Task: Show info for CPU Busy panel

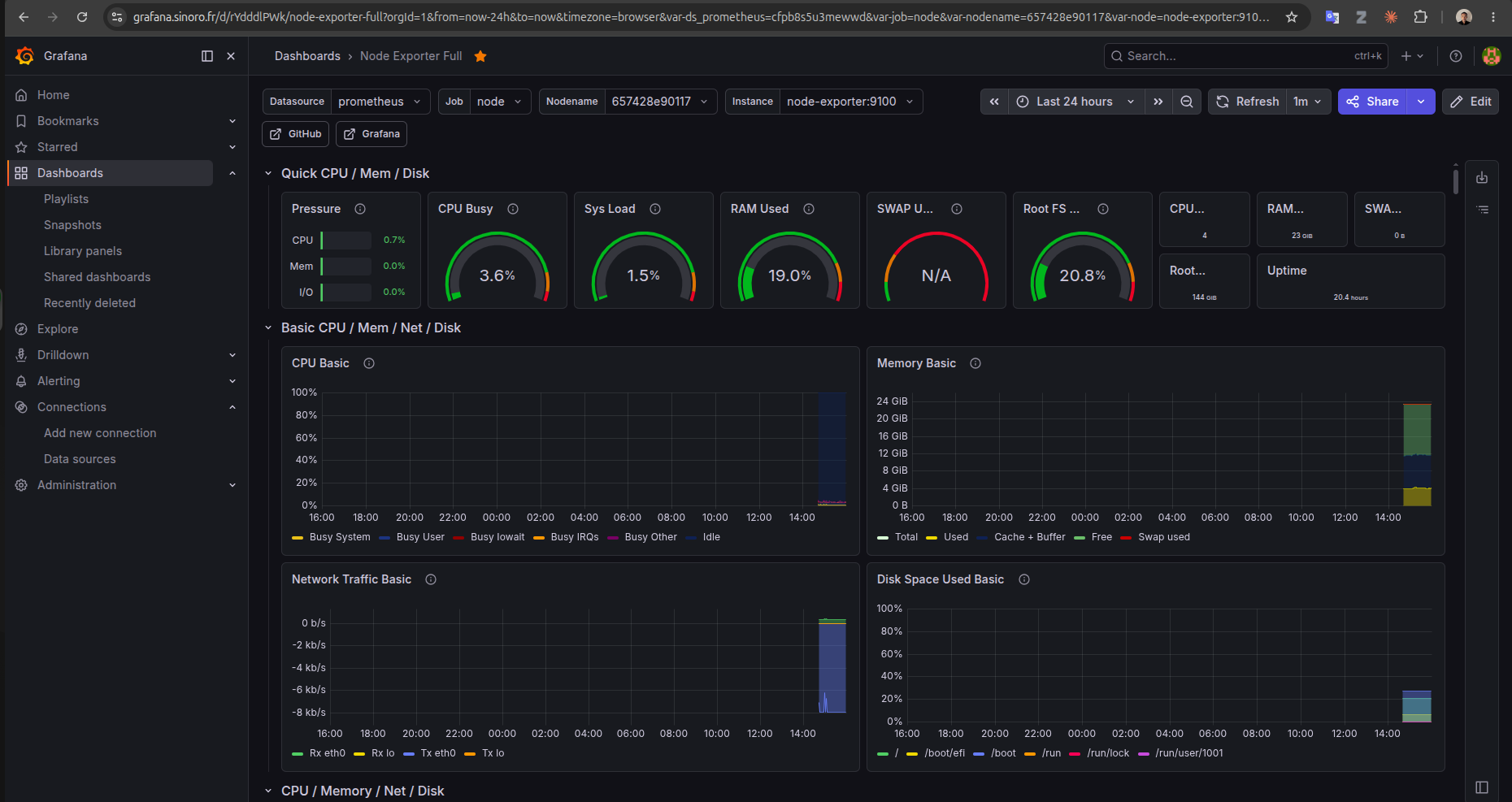Action: click(x=513, y=209)
